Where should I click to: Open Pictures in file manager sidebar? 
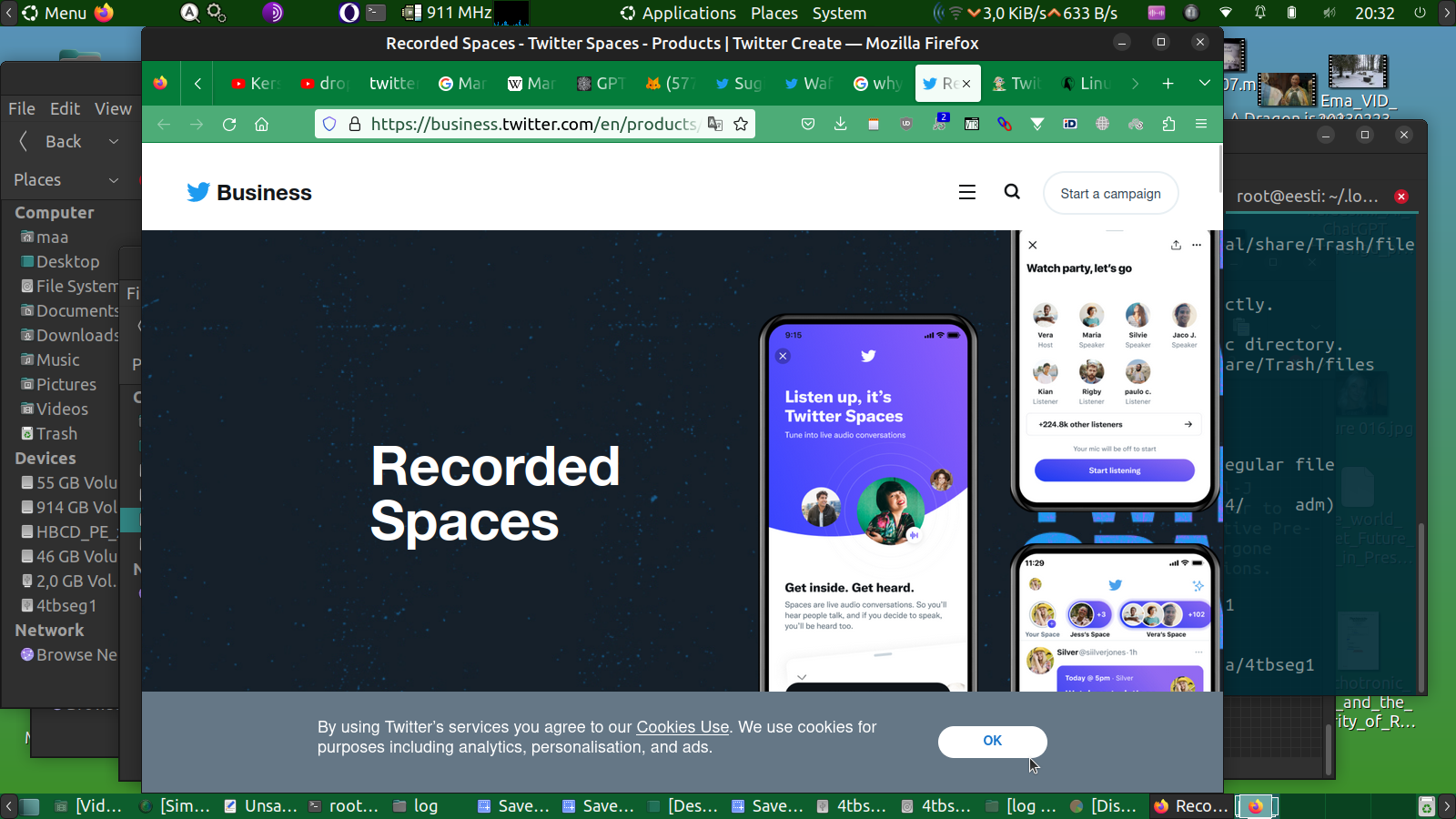(x=59, y=385)
